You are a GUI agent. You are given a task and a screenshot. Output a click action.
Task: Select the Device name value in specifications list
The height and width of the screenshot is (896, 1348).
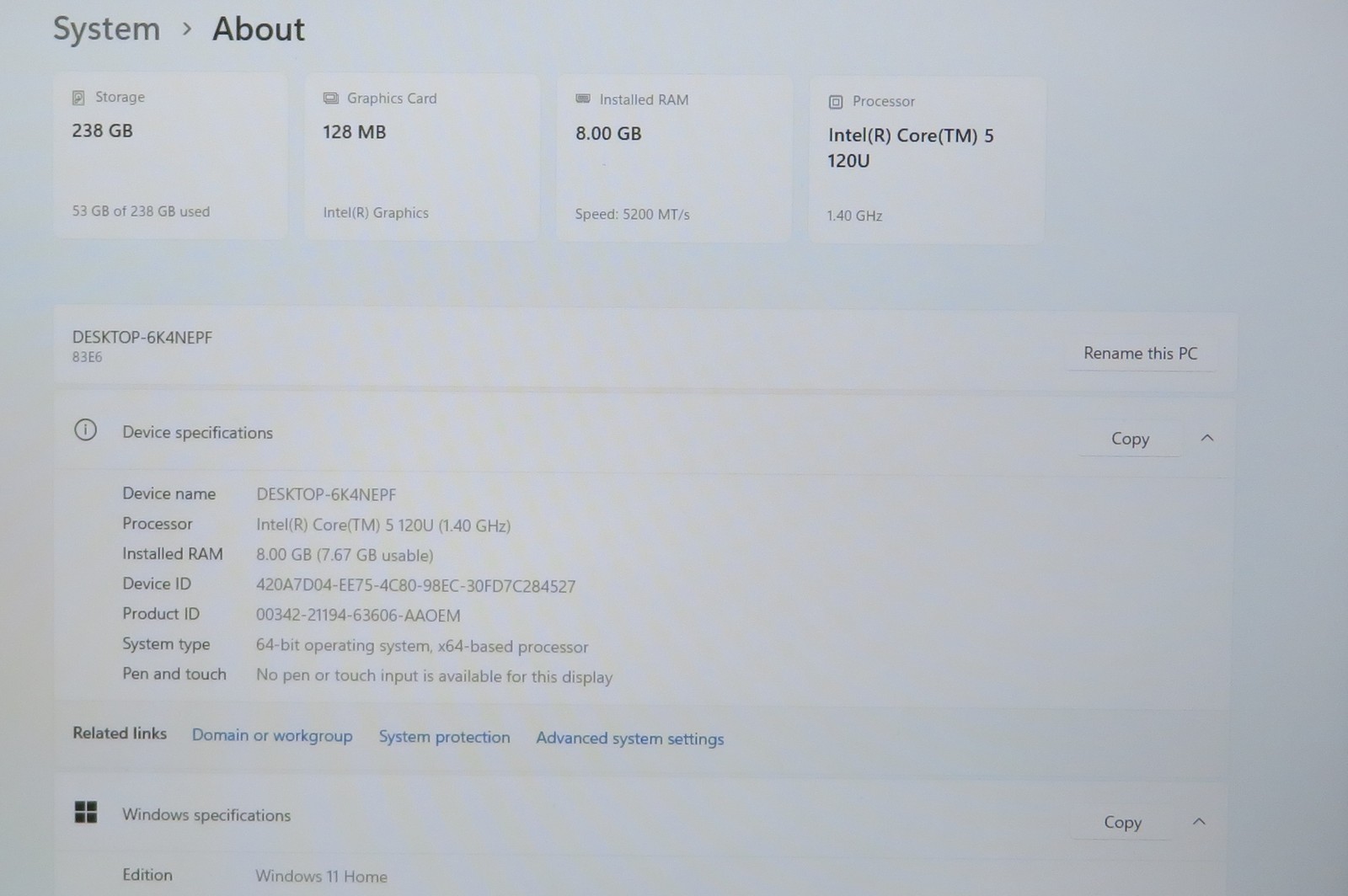[326, 494]
